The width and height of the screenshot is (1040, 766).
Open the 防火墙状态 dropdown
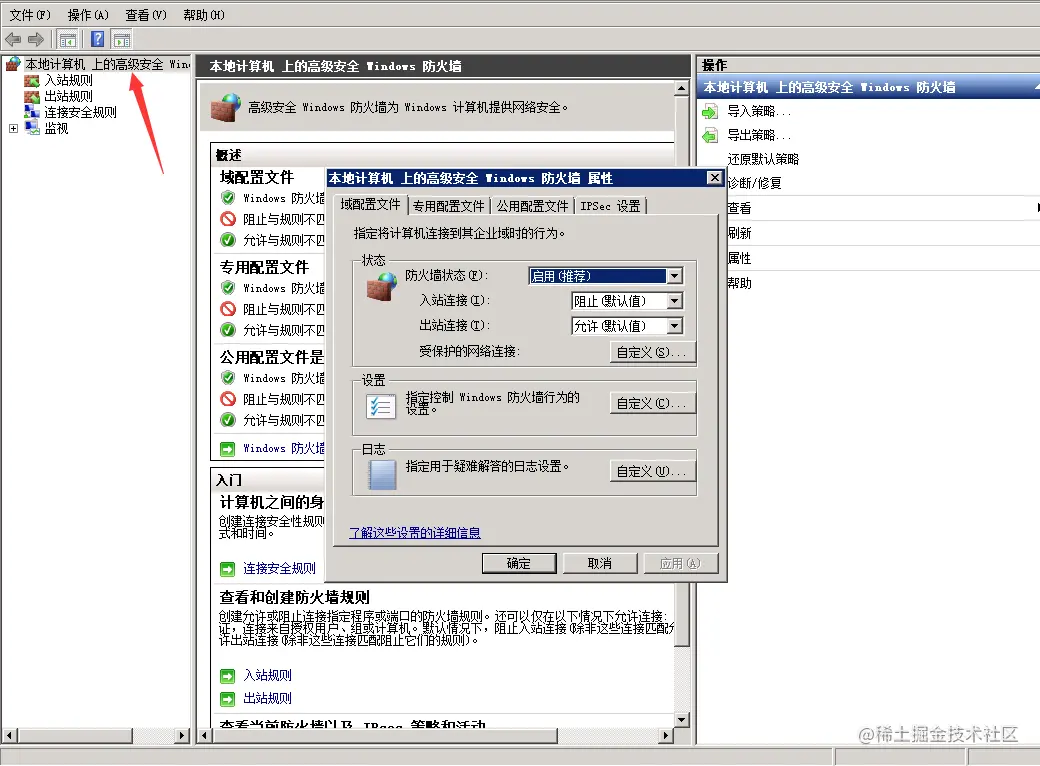[675, 276]
